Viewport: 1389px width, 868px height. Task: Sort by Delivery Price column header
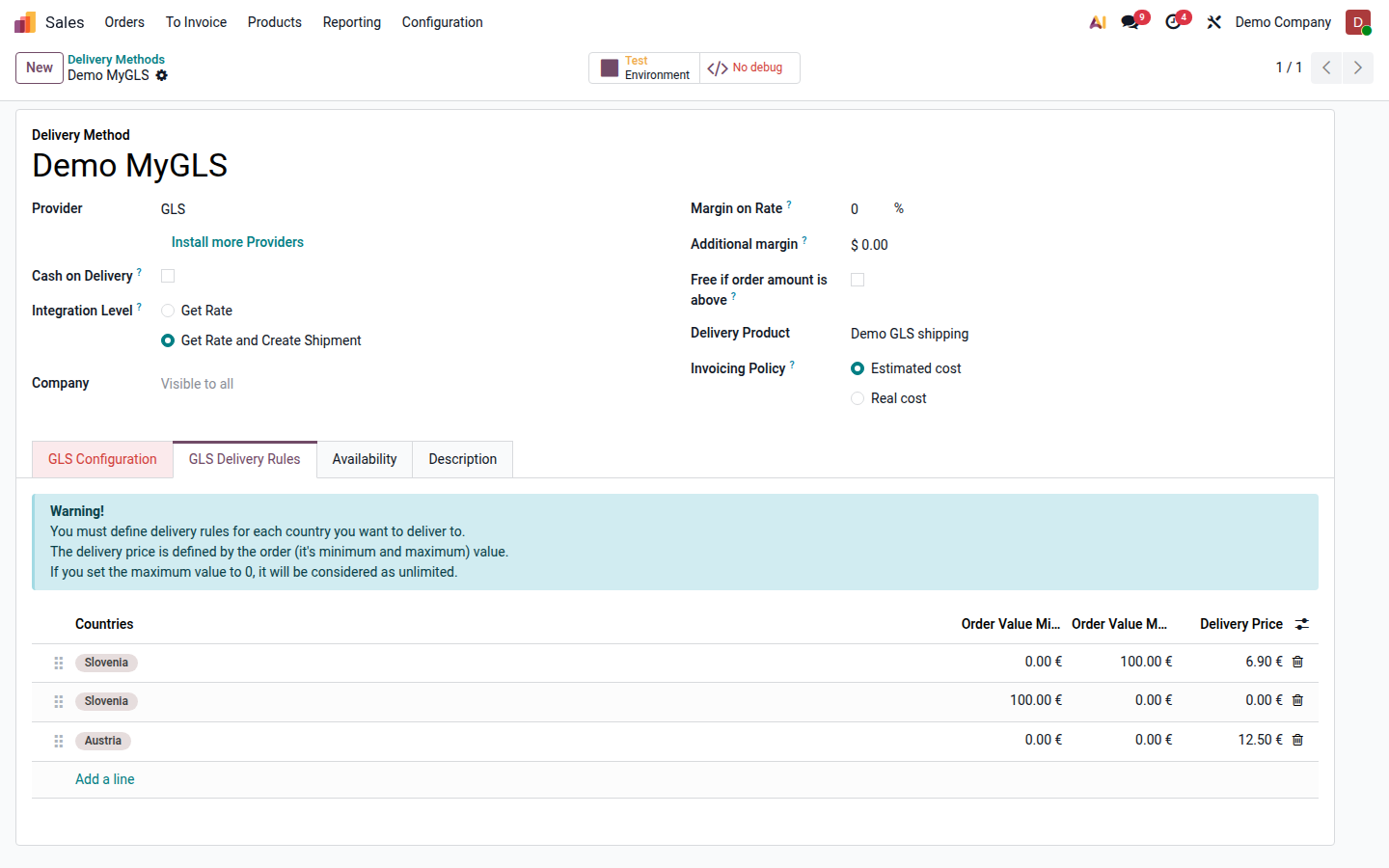pyautogui.click(x=1241, y=624)
